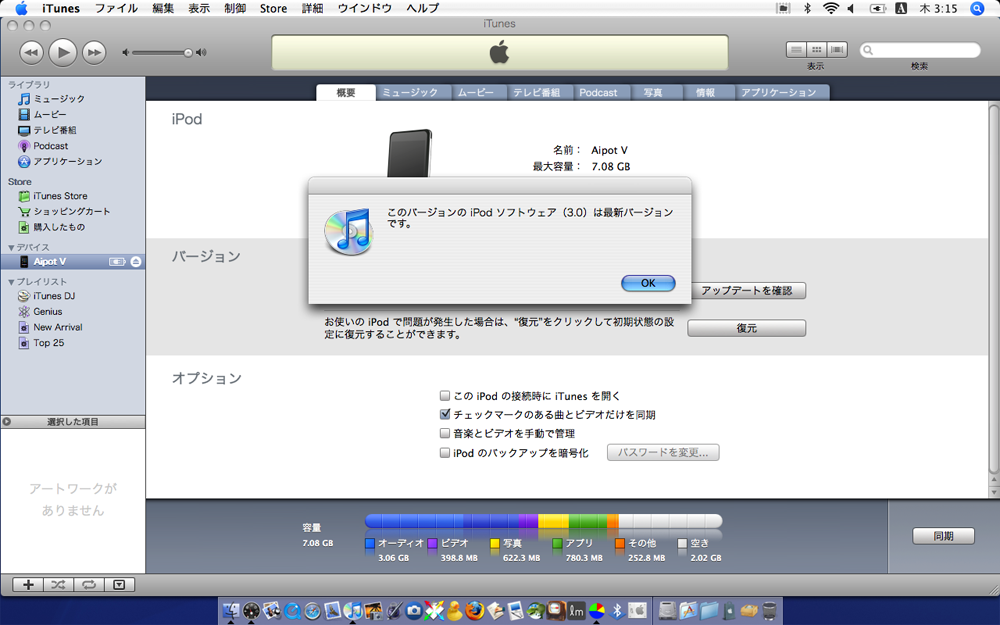Open Finder from the Dock

[230, 610]
